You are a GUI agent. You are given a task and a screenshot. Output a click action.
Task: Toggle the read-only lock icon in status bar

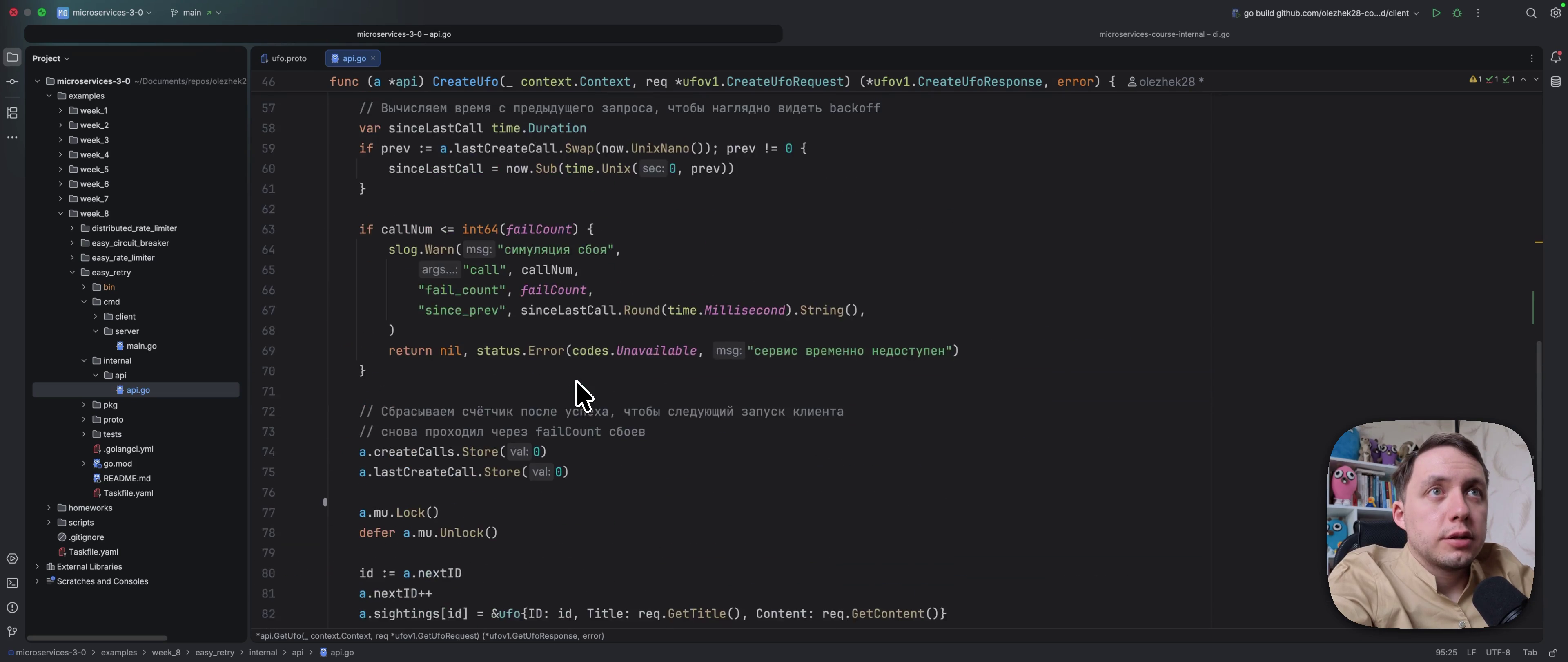1553,652
